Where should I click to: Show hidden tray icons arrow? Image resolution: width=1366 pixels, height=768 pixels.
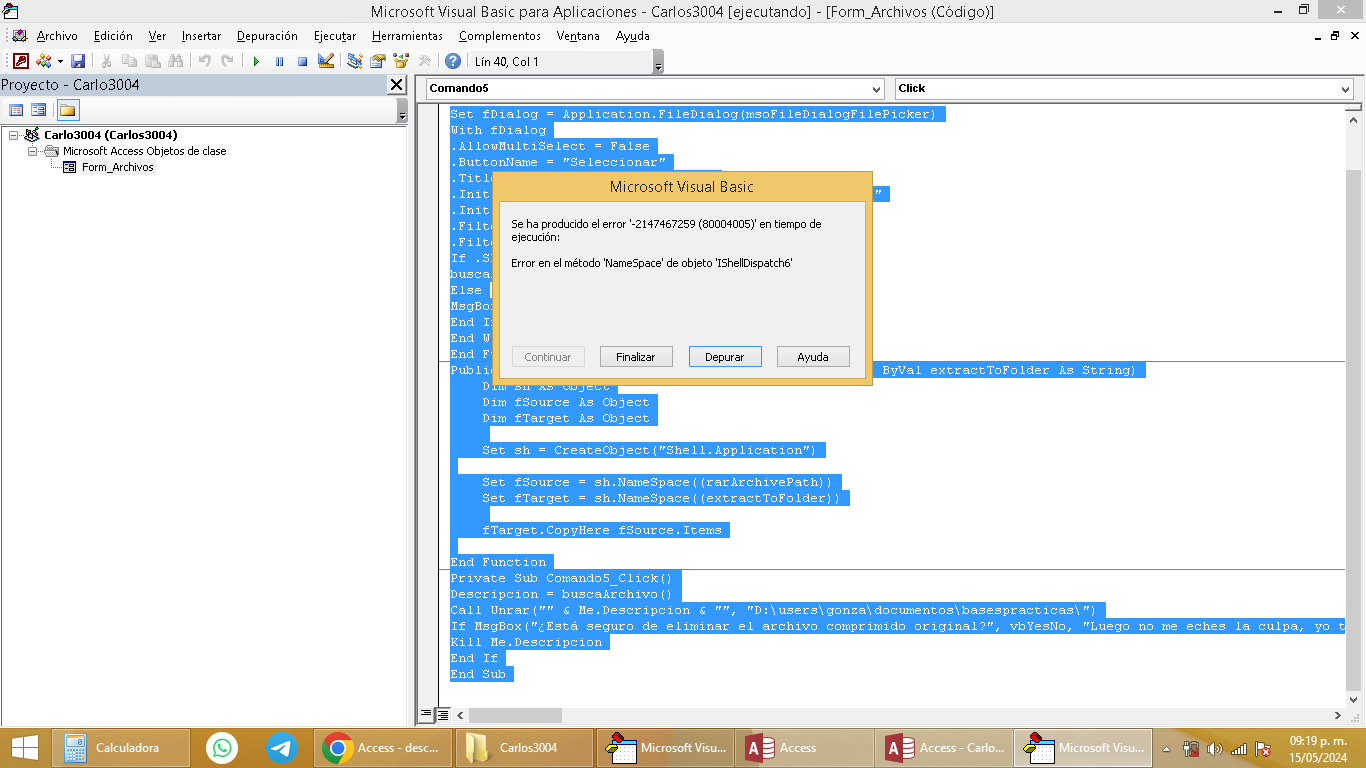(1166, 748)
